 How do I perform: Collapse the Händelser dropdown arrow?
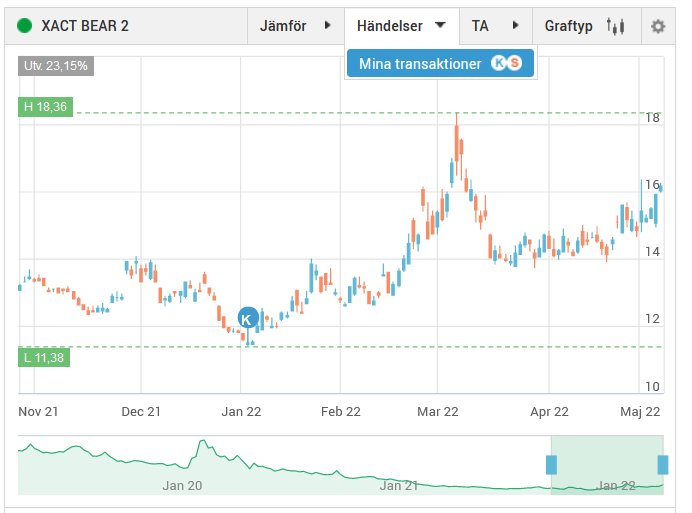coord(440,25)
